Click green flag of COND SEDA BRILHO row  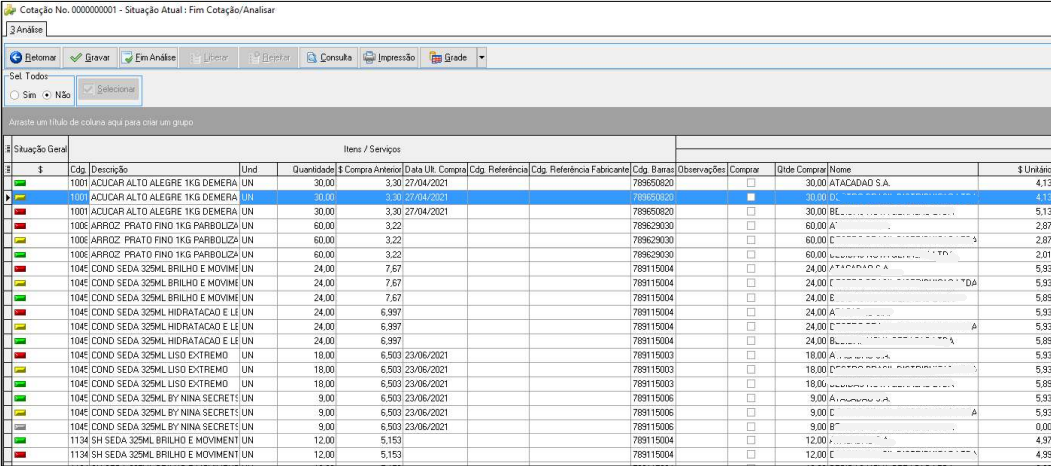coord(20,297)
